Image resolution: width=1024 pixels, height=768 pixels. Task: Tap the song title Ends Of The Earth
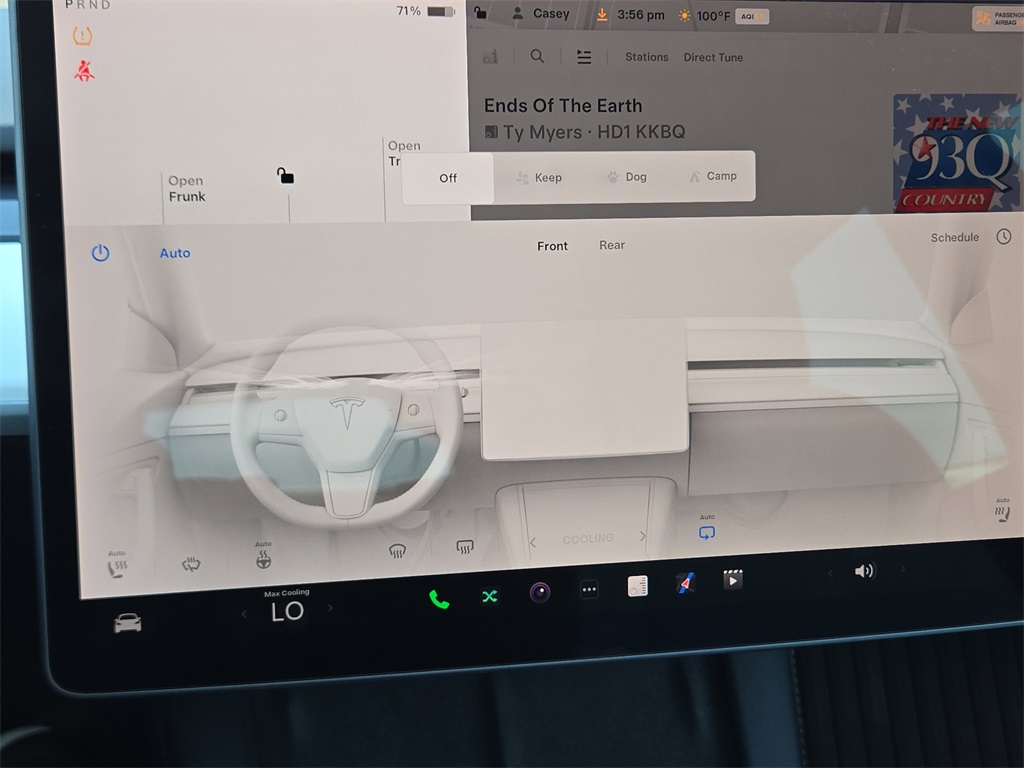[x=563, y=106]
